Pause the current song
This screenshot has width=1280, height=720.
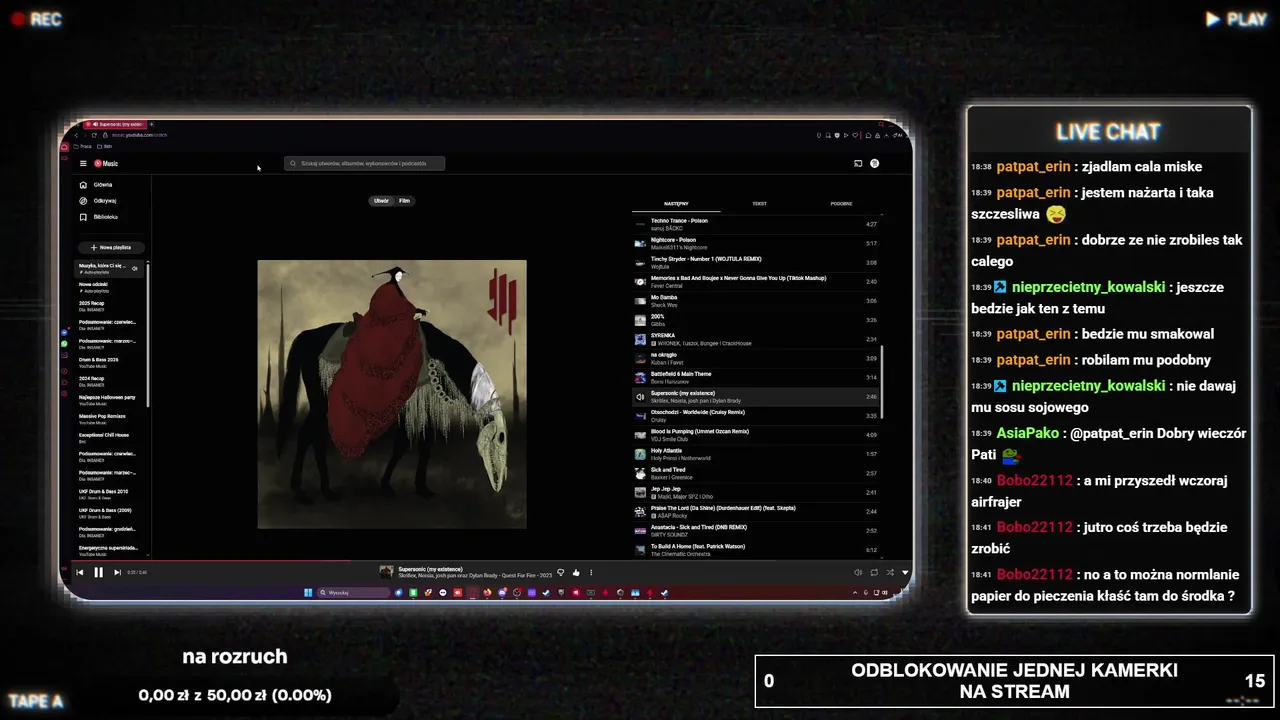[98, 572]
